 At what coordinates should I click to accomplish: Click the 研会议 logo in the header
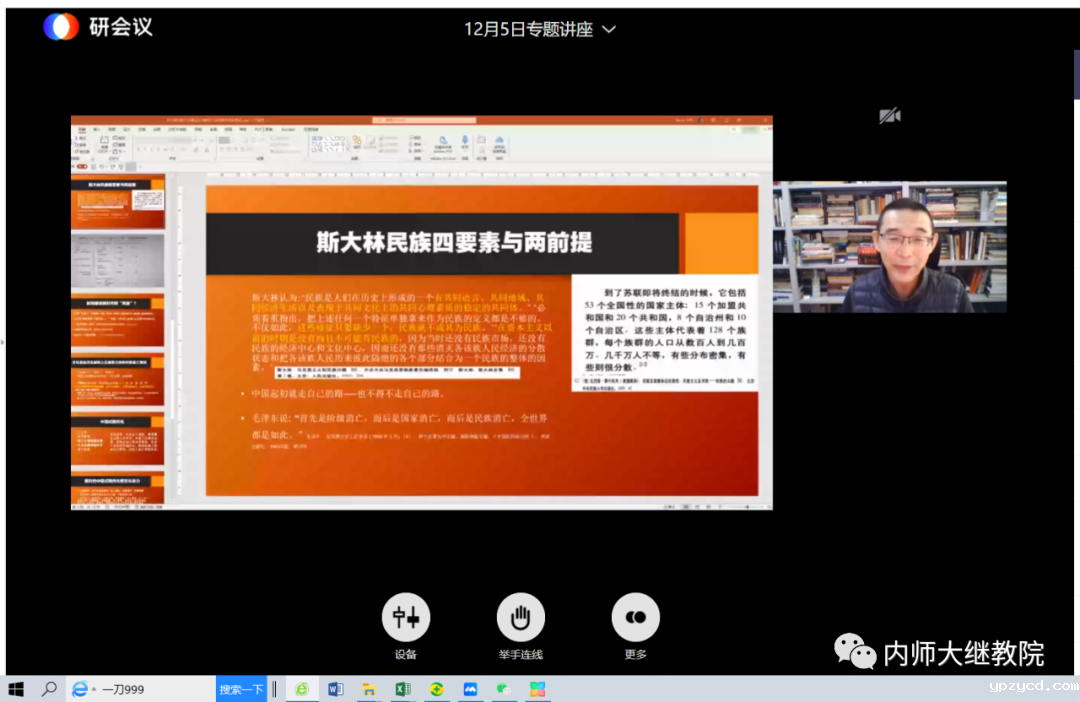coord(97,27)
